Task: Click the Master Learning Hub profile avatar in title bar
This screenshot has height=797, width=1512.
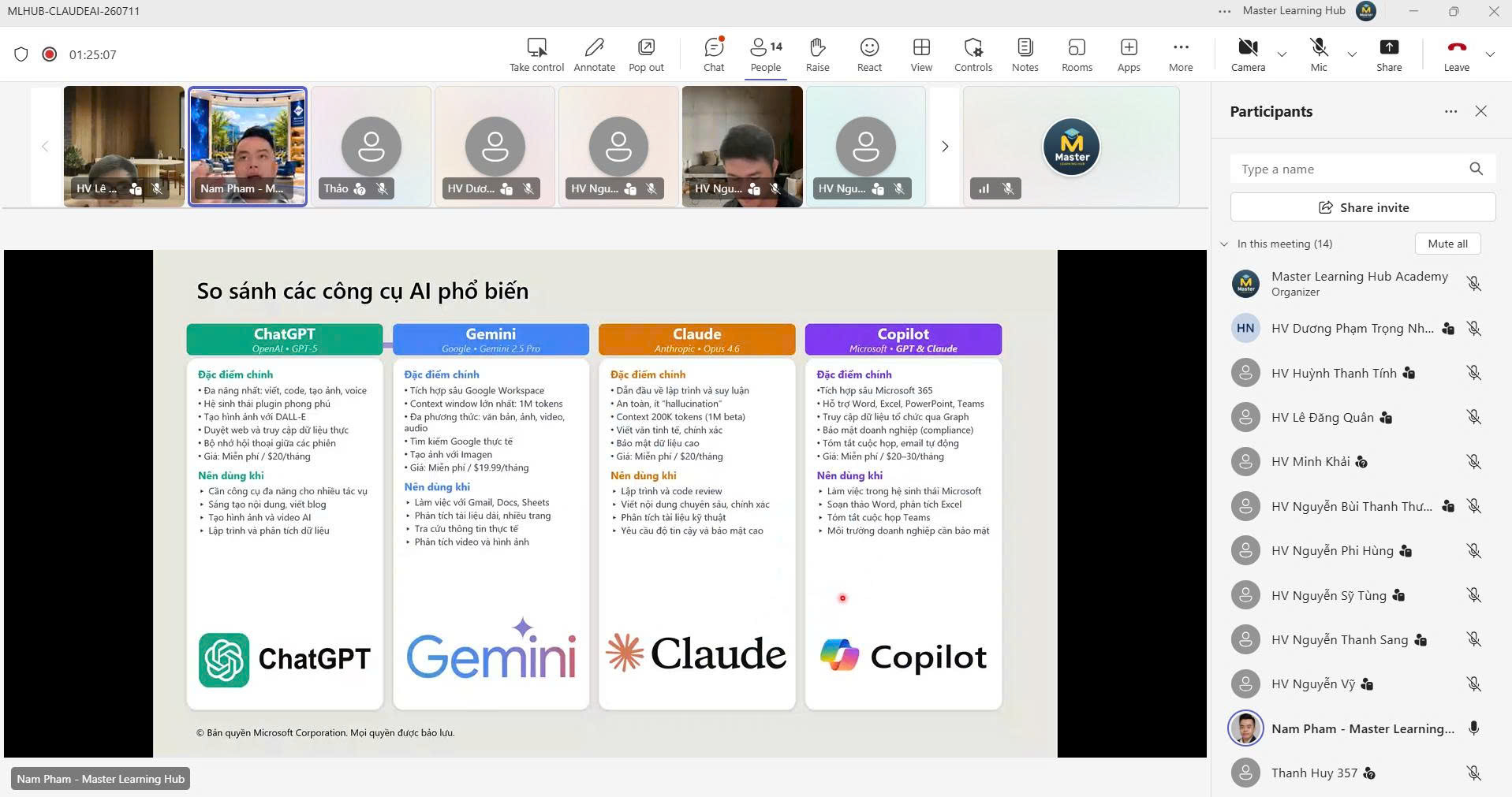Action: pyautogui.click(x=1366, y=11)
